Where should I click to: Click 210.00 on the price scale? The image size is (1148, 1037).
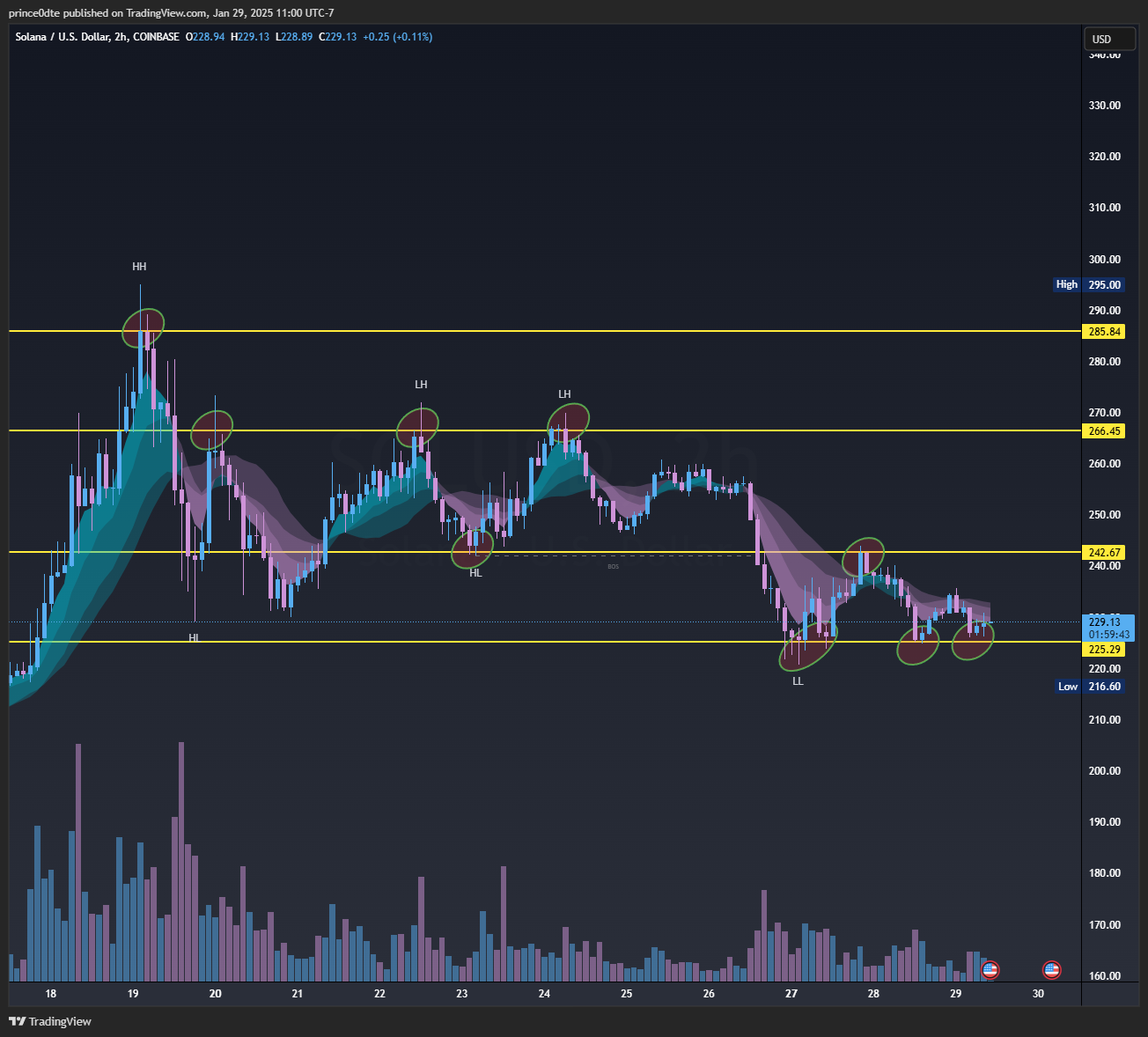(1105, 720)
